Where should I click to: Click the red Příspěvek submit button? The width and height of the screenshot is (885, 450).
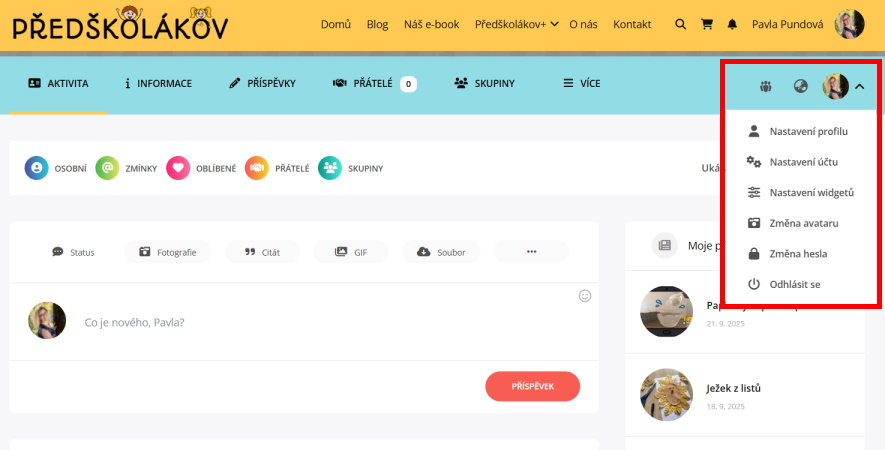click(532, 386)
